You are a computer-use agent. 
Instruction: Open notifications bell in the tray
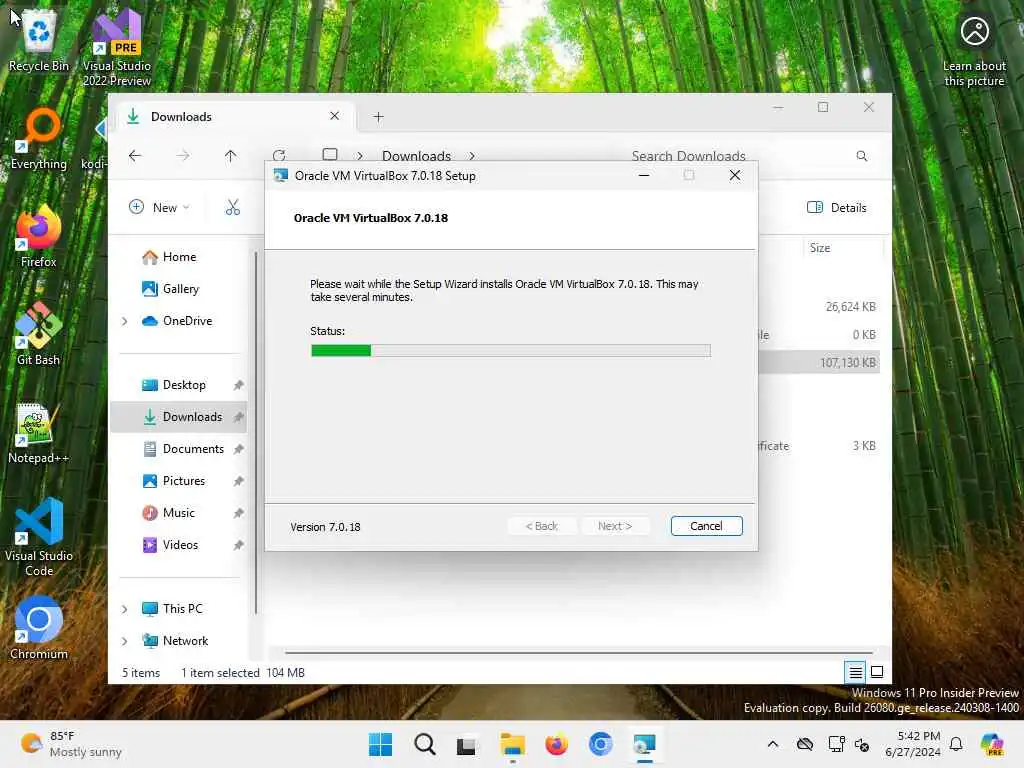tap(956, 744)
